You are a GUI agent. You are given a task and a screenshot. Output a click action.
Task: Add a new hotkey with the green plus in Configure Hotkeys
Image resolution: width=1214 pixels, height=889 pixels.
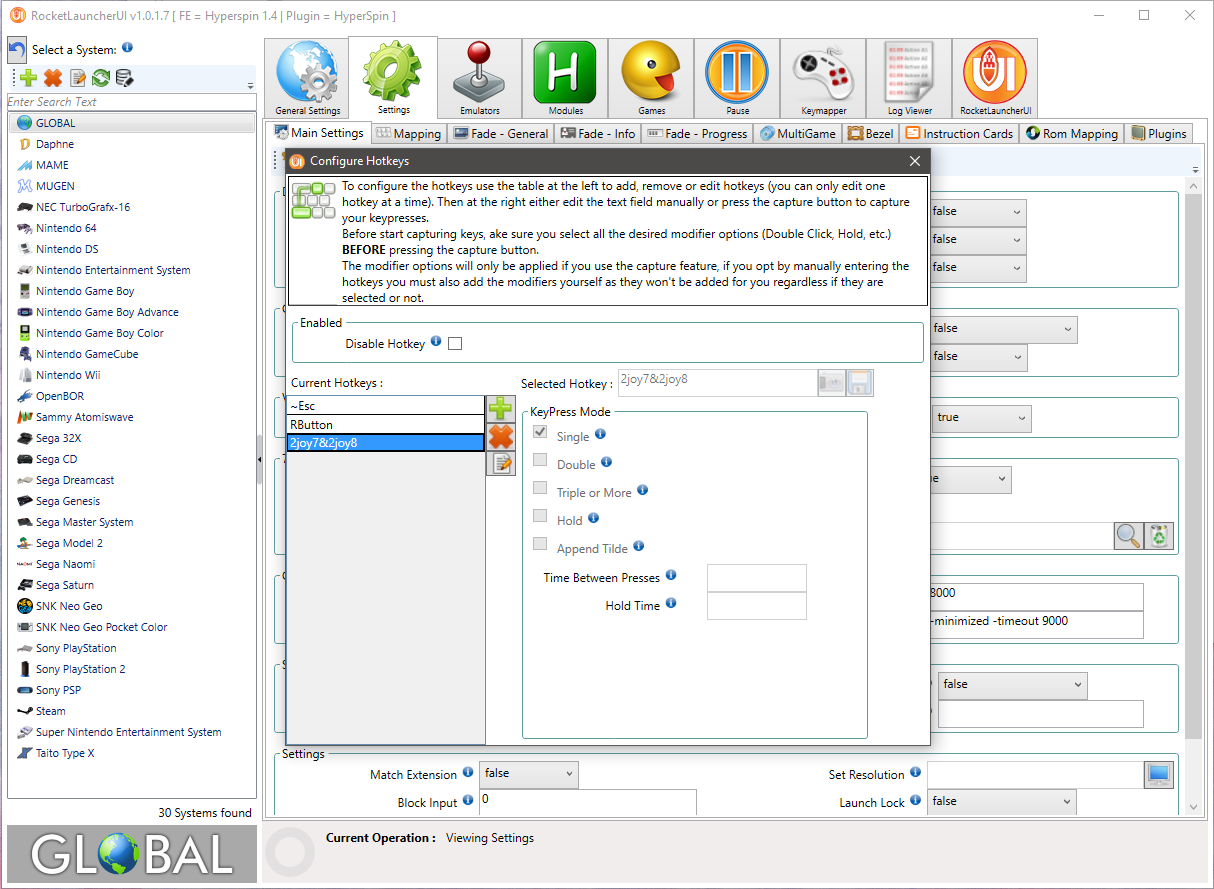[501, 408]
